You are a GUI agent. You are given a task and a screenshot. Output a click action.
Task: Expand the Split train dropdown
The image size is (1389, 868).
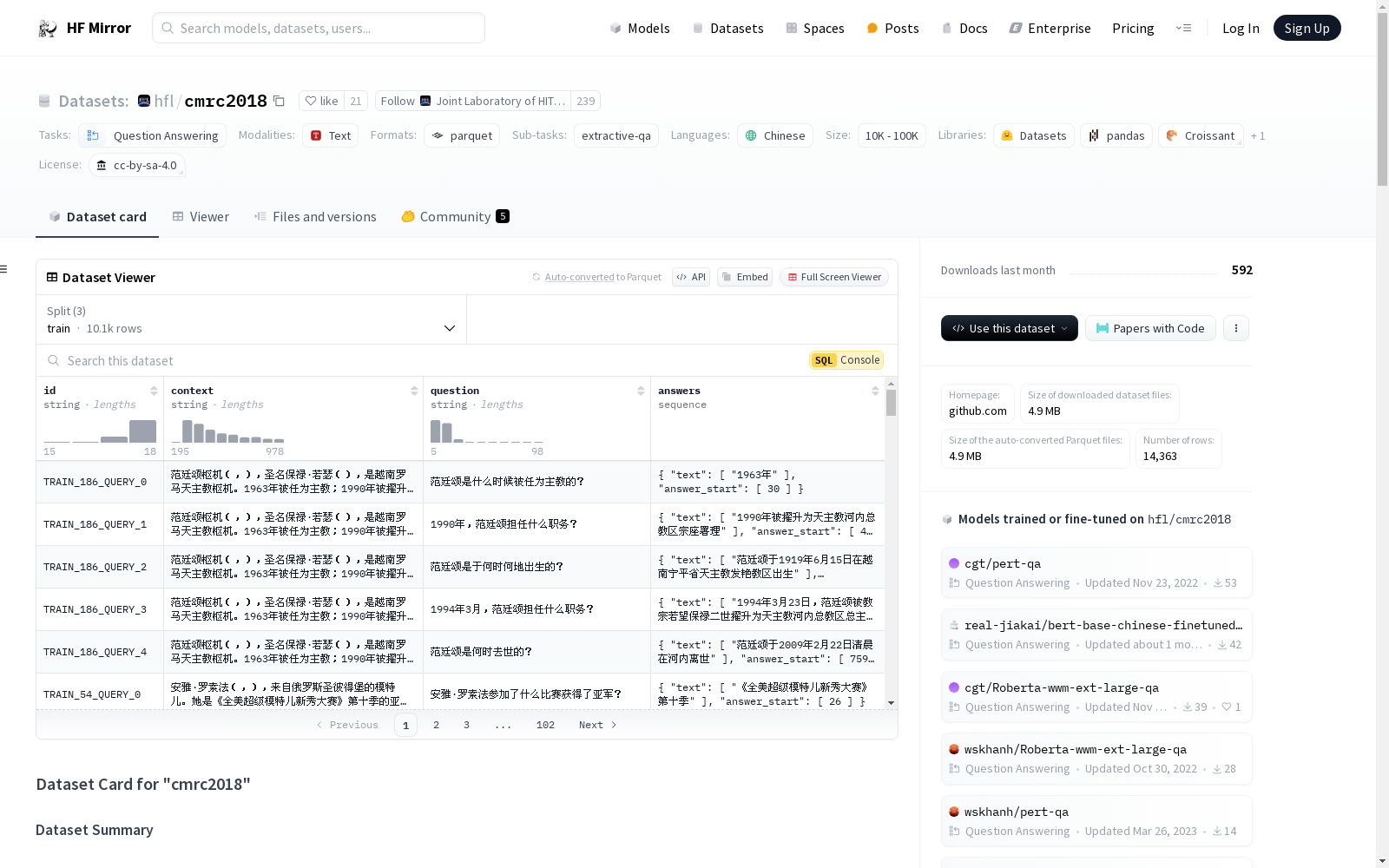coord(252,319)
